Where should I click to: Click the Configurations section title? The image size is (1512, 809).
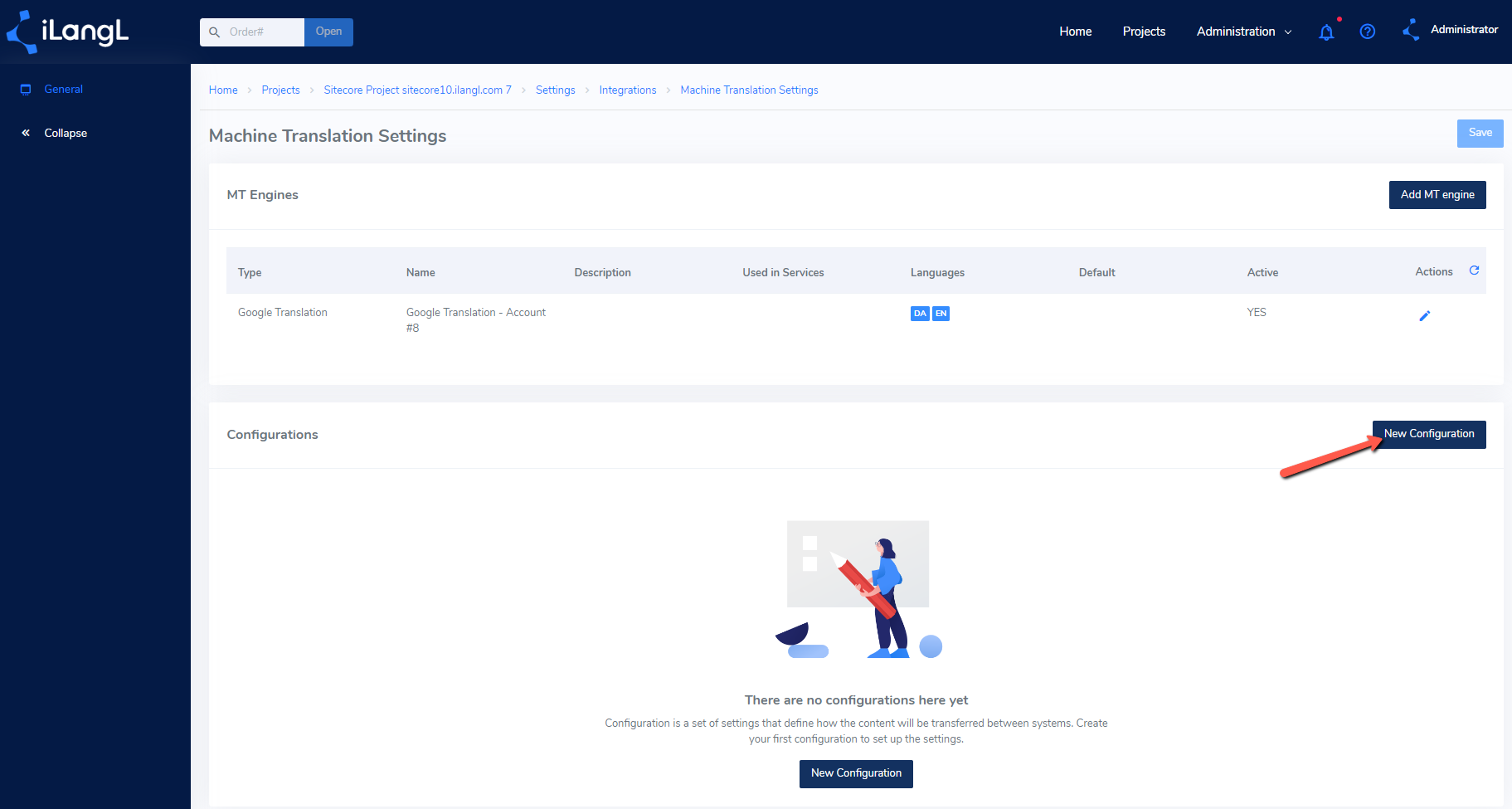click(272, 435)
